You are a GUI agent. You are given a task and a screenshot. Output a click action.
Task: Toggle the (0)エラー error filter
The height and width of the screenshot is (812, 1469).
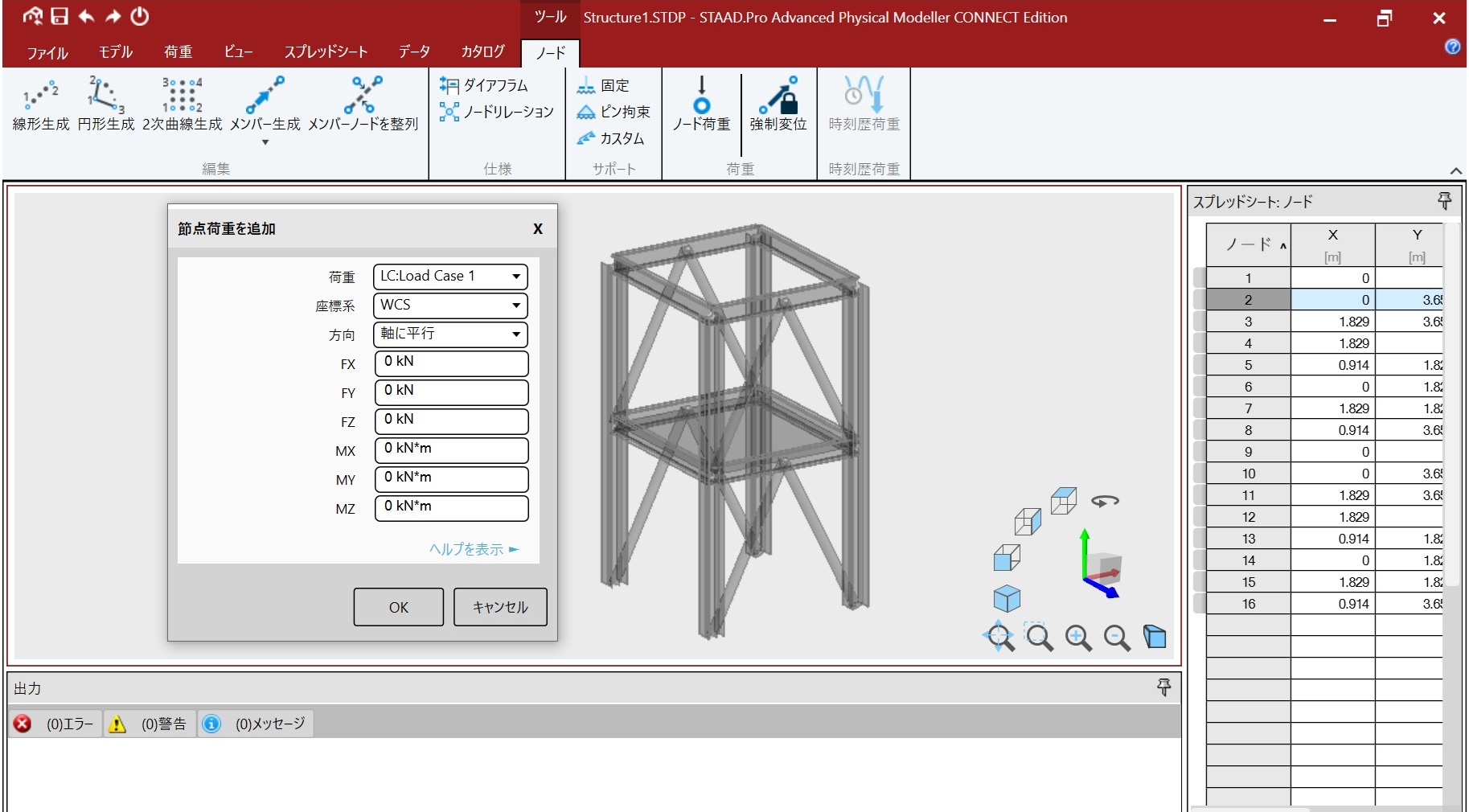click(x=56, y=724)
